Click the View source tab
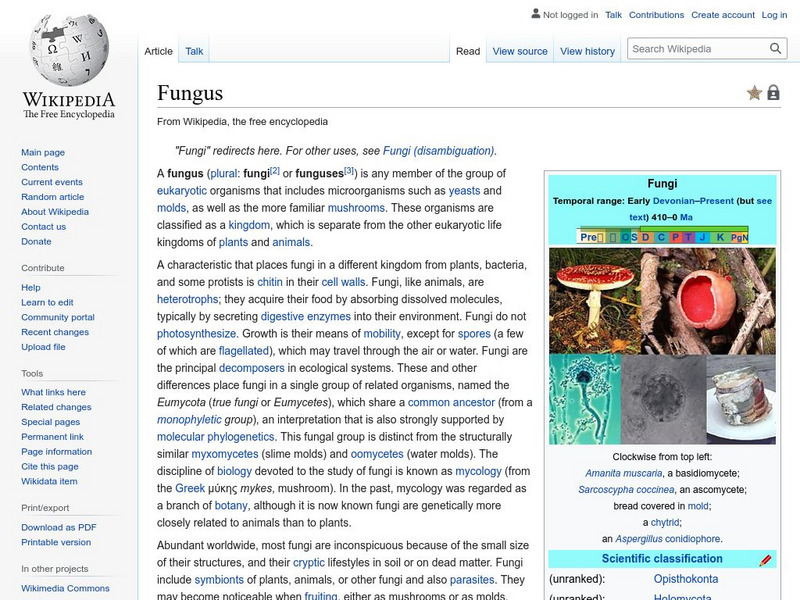This screenshot has height=600, width=800. [521, 50]
